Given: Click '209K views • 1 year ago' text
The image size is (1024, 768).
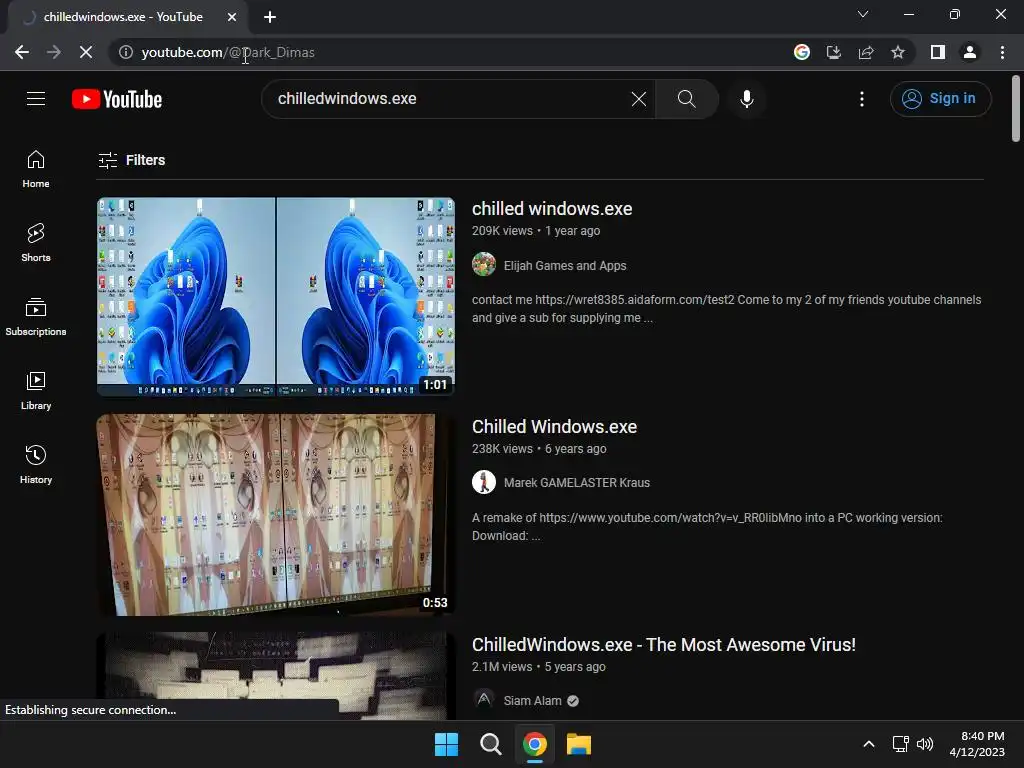Looking at the screenshot, I should (536, 231).
